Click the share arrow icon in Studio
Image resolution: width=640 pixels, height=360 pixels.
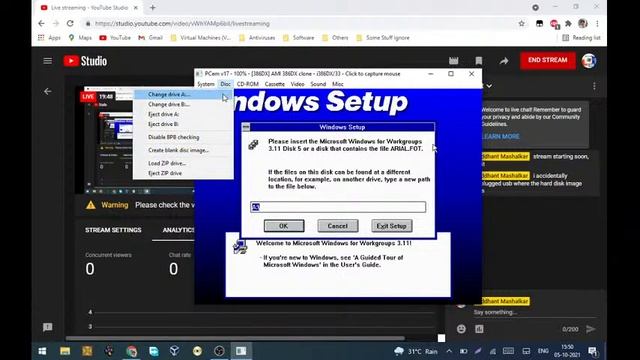point(504,61)
